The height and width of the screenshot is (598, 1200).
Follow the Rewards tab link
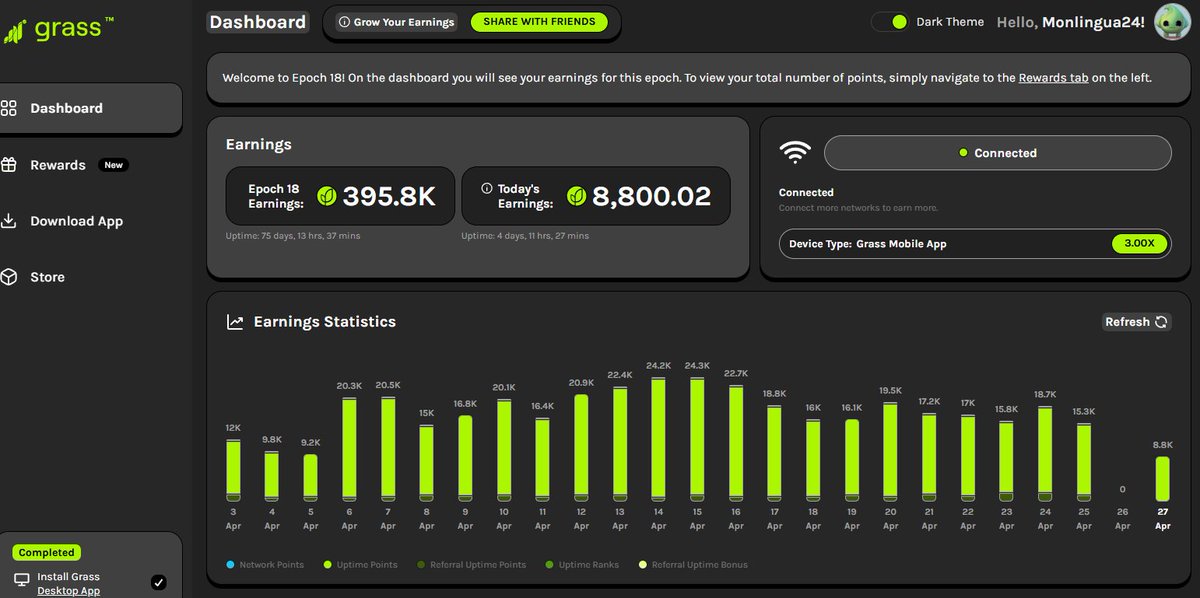pyautogui.click(x=1053, y=77)
